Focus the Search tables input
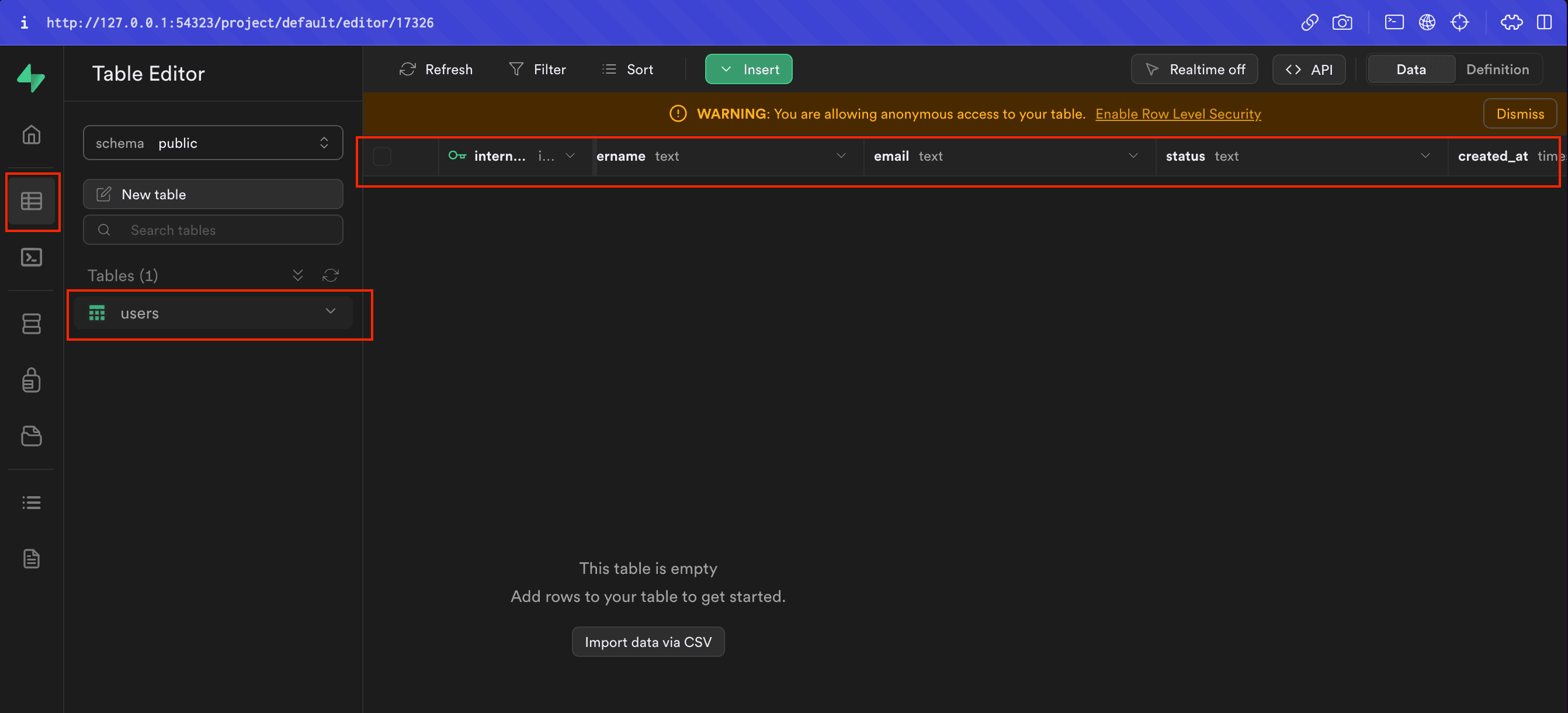1568x713 pixels. pyautogui.click(x=213, y=230)
